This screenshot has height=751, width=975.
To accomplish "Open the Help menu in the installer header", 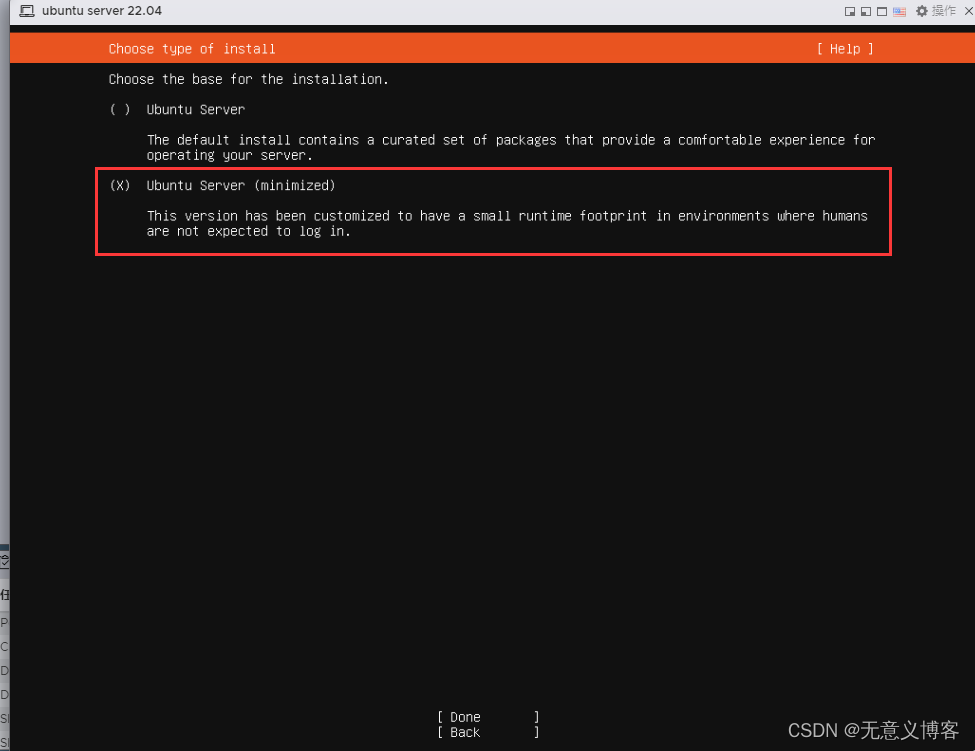I will pyautogui.click(x=845, y=49).
